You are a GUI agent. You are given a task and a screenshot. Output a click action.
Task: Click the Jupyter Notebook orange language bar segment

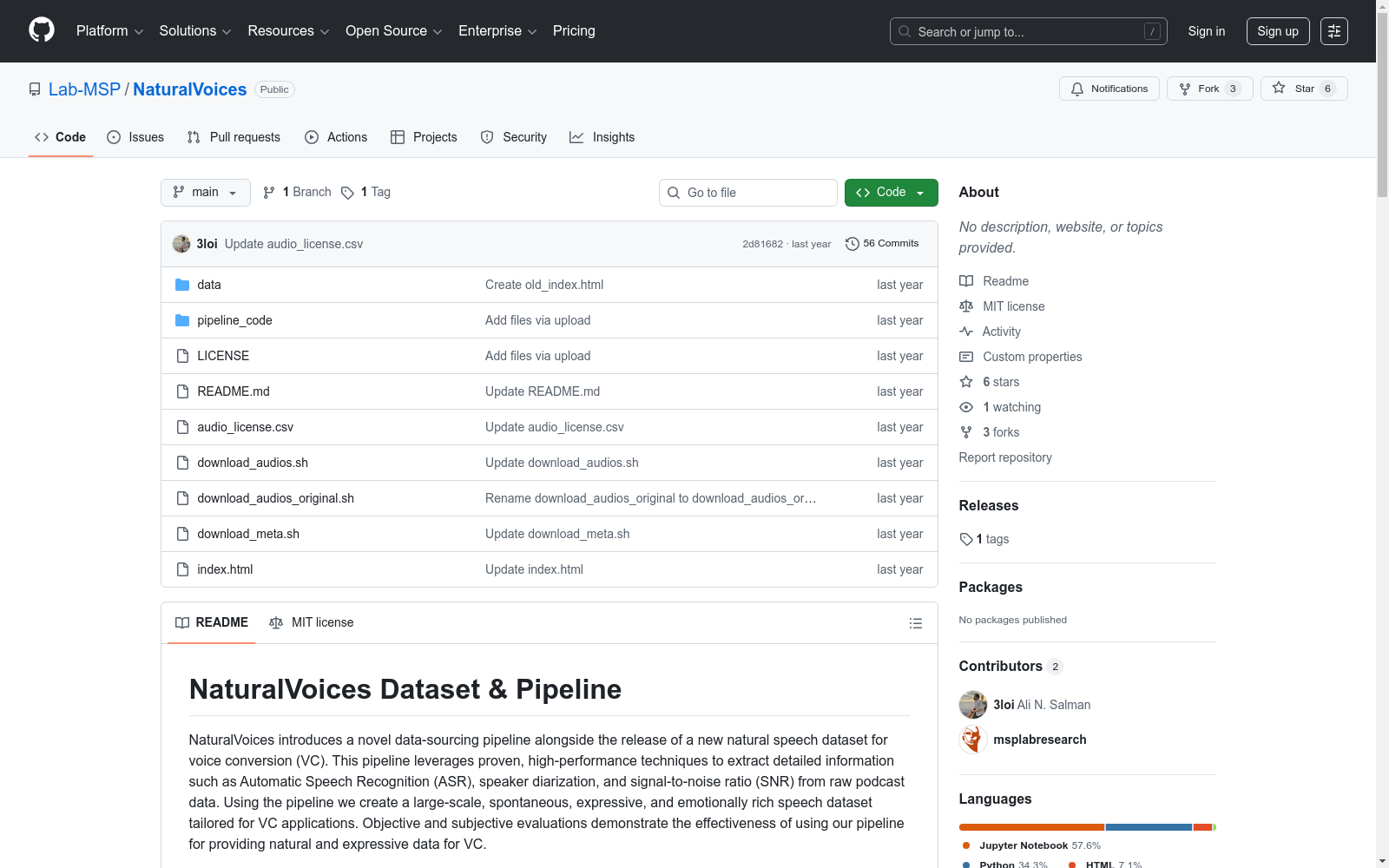coord(1031,827)
